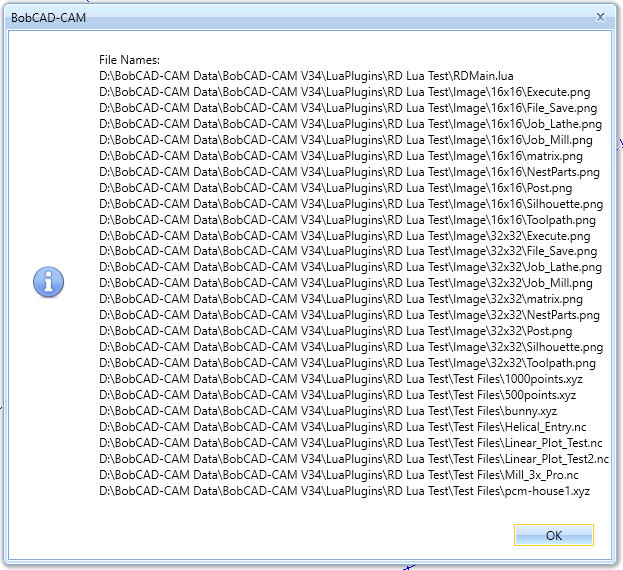Click the File Names: heading
This screenshot has height=570, width=623.
pyautogui.click(x=129, y=60)
